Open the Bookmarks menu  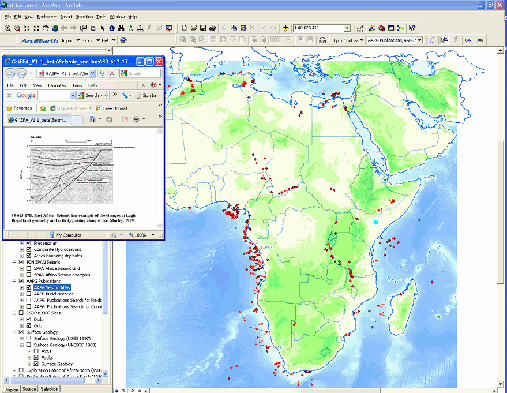pyautogui.click(x=46, y=17)
